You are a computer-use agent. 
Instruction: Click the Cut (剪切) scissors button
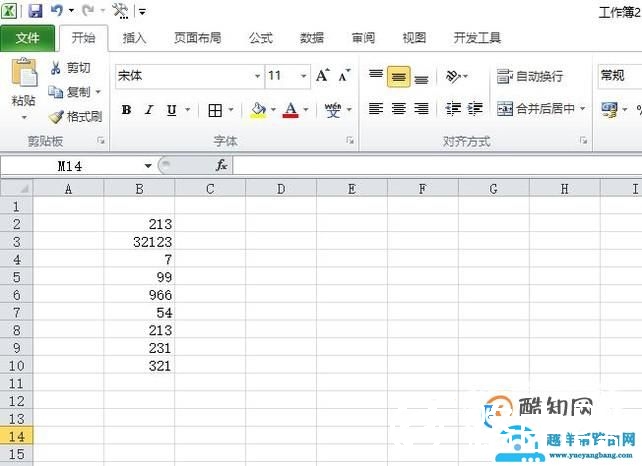click(70, 68)
